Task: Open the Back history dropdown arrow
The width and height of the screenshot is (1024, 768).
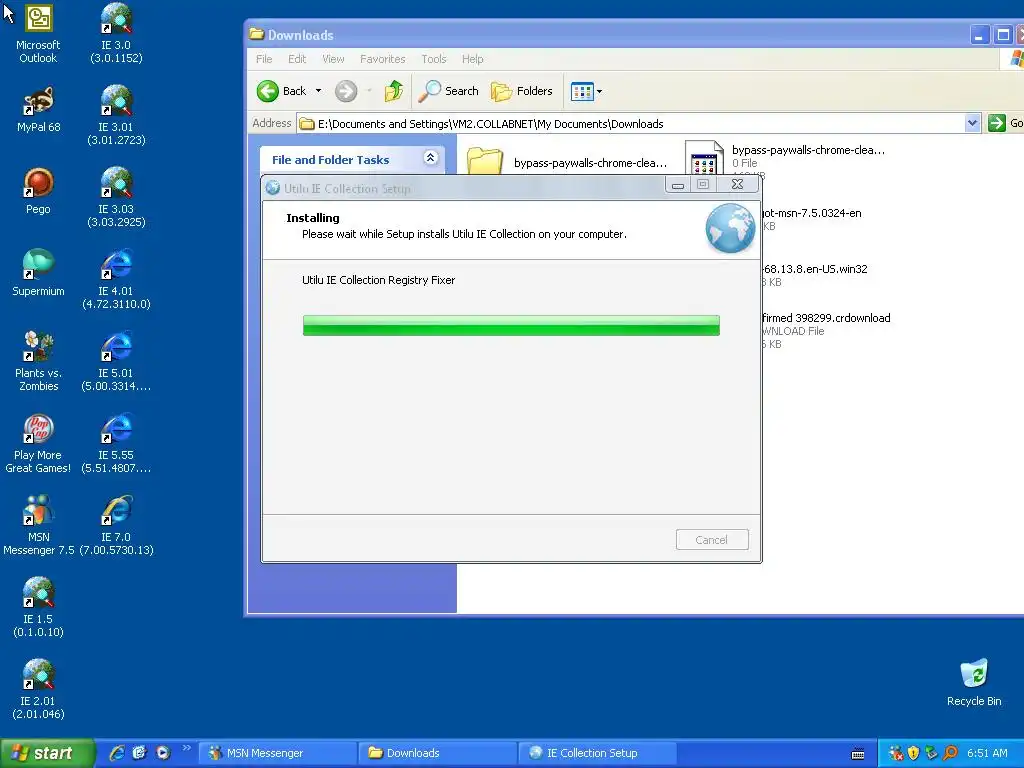Action: pyautogui.click(x=318, y=91)
